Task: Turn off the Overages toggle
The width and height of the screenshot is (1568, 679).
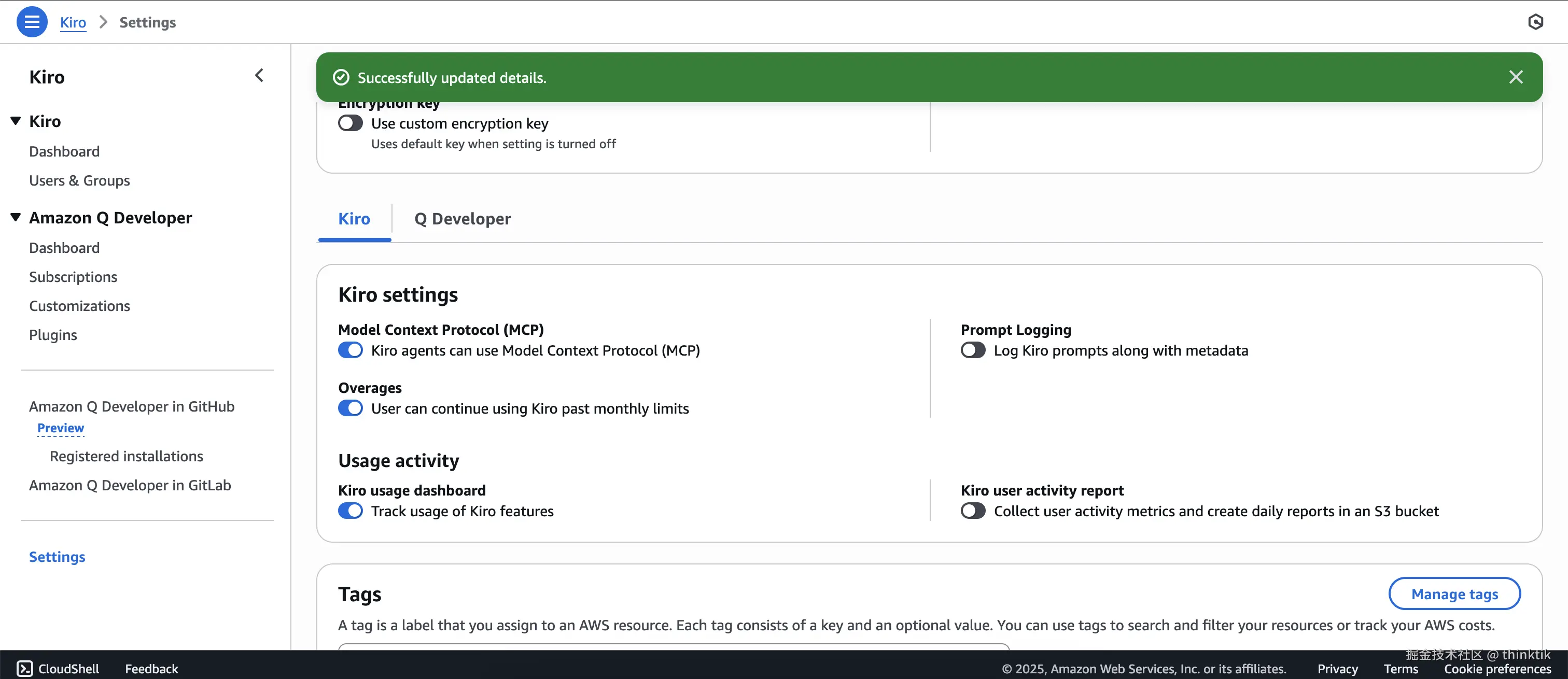Action: 351,408
